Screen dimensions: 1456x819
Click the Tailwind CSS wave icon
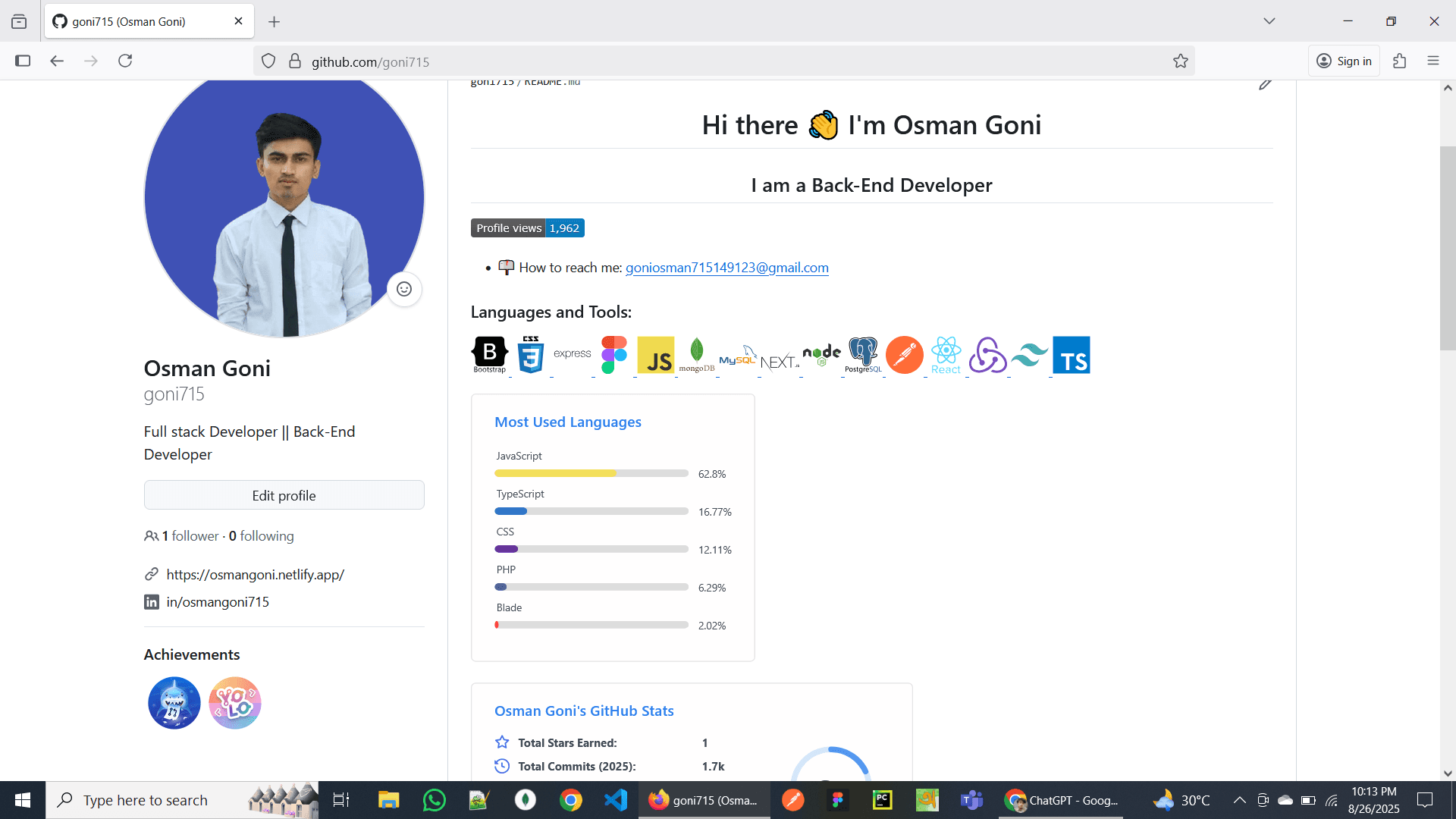[1030, 355]
